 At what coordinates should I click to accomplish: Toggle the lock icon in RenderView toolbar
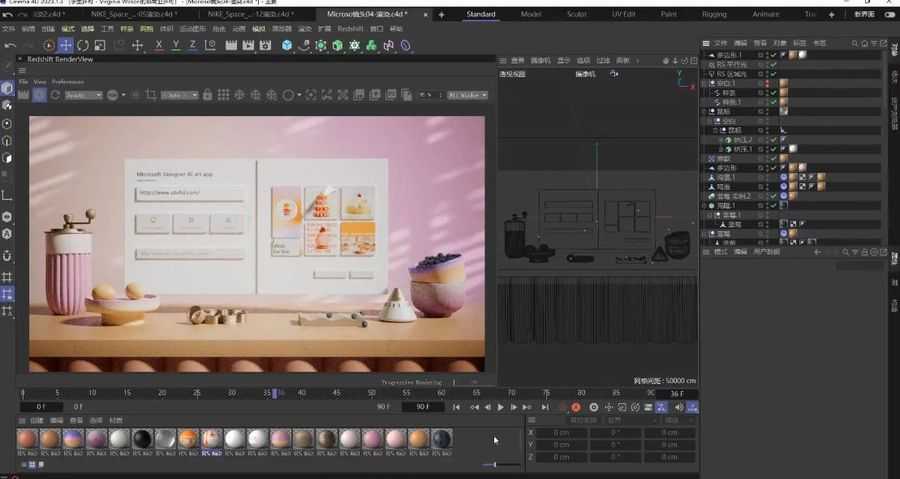[208, 95]
